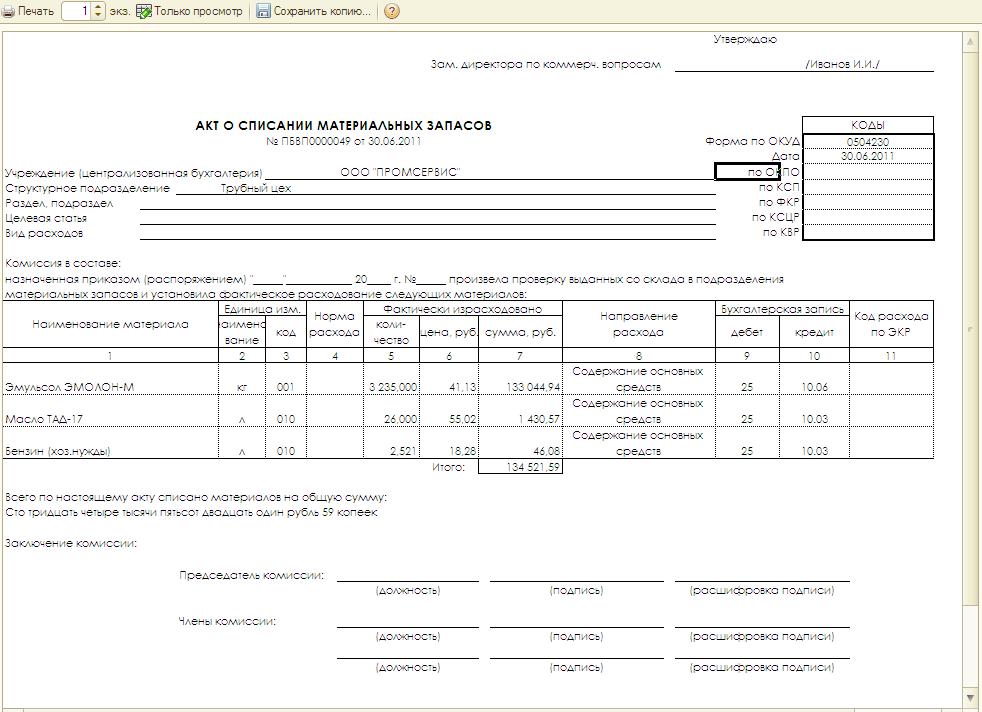Increase number of copies with the up arrow

click(98, 8)
